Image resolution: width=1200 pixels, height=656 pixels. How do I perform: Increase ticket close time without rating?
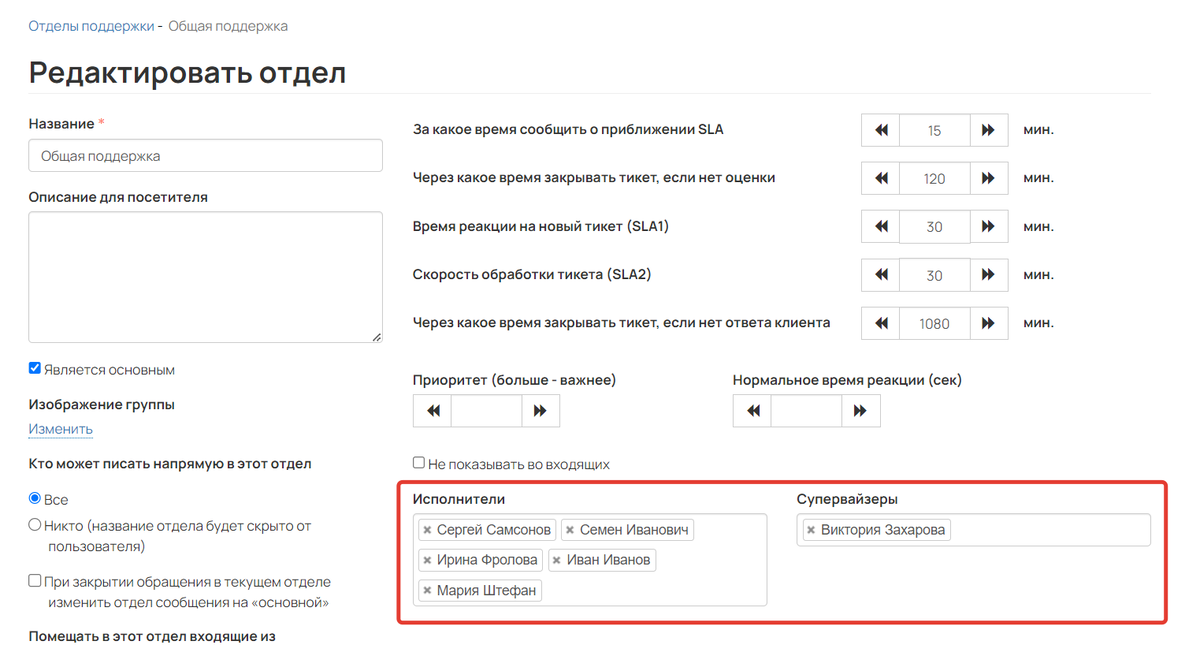989,178
